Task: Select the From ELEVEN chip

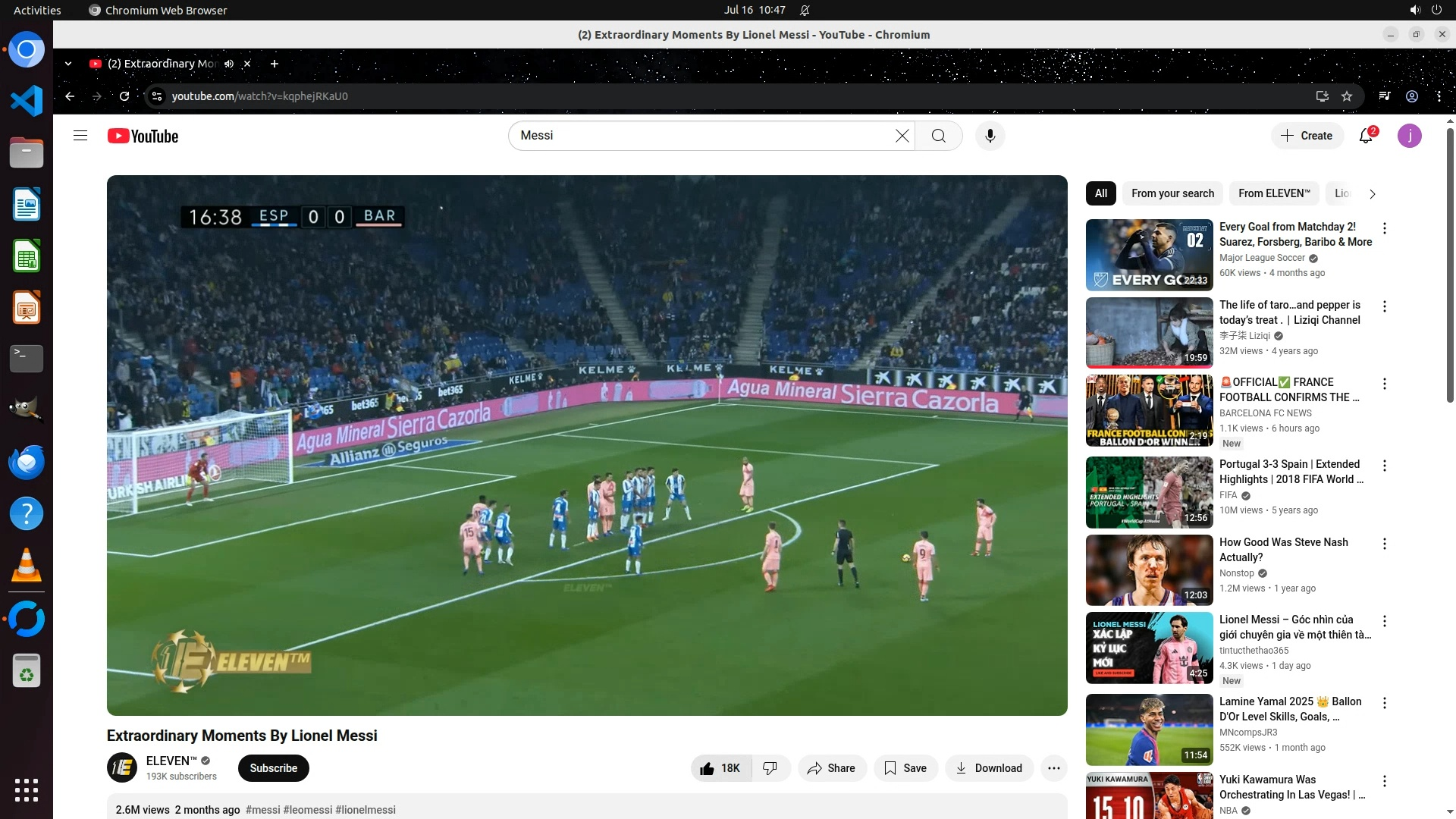Action: (1274, 193)
